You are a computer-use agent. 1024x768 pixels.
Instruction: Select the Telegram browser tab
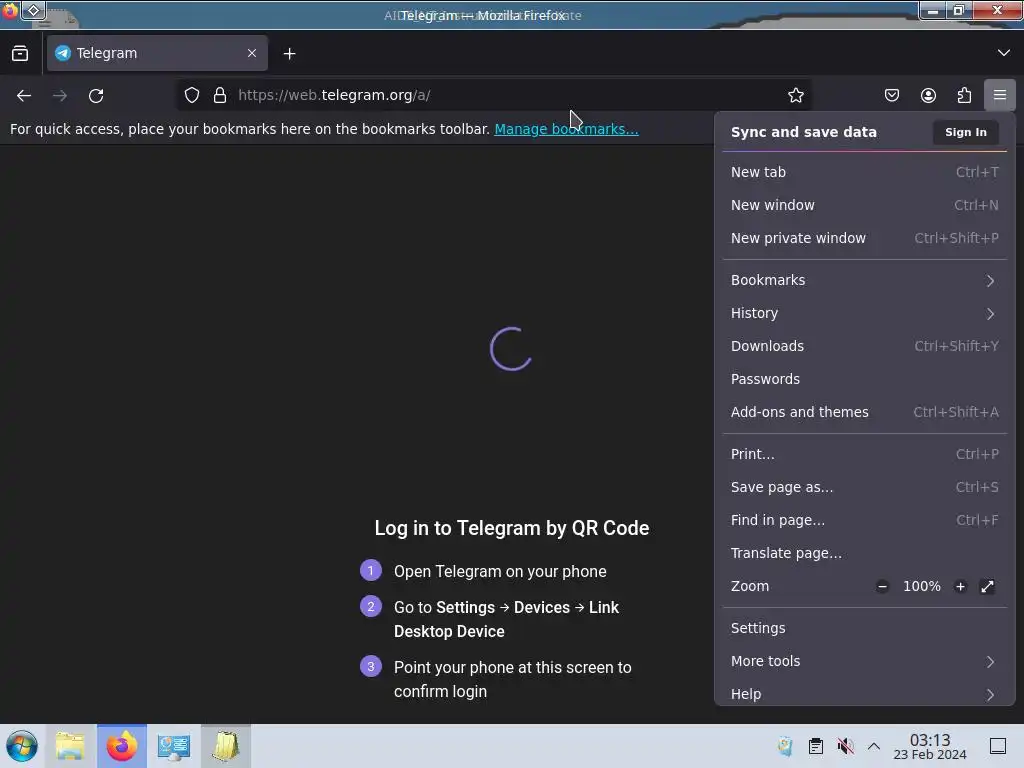pos(157,53)
